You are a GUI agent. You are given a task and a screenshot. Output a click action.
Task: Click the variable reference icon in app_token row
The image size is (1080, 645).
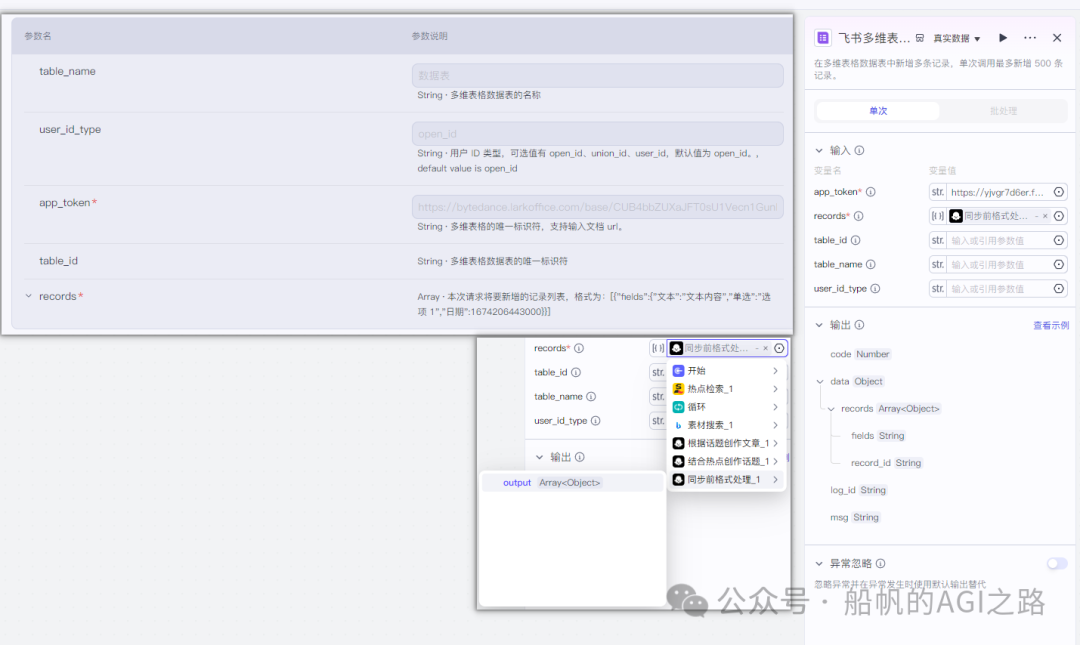(x=1059, y=192)
